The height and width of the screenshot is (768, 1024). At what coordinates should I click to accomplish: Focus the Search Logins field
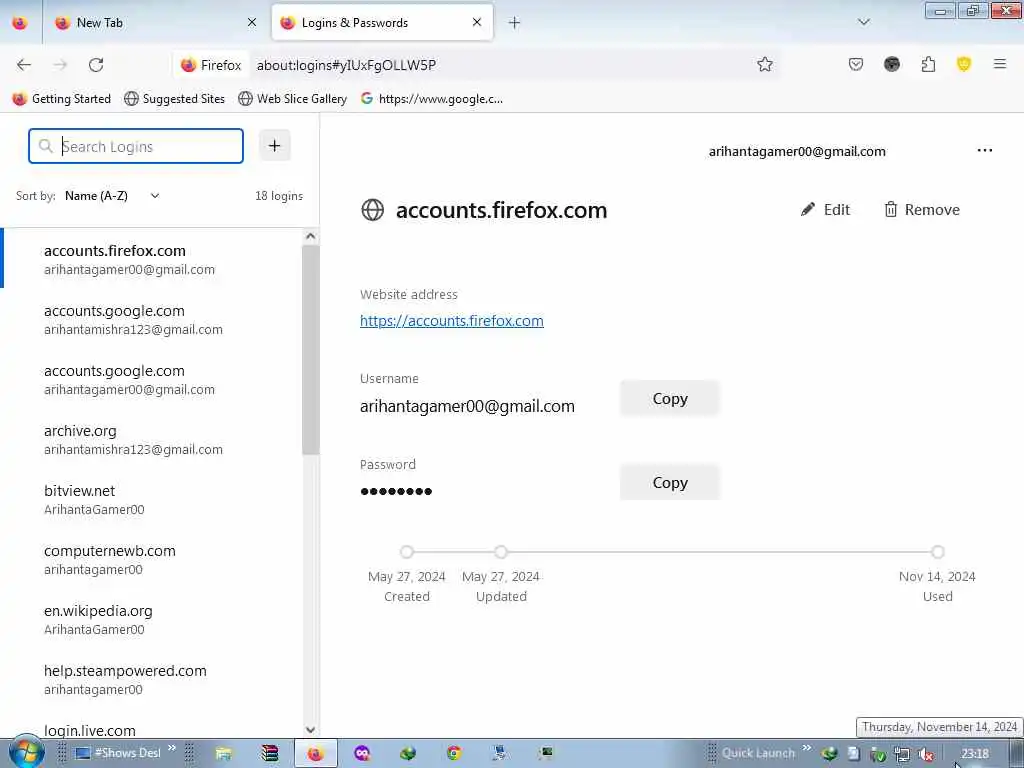pyautogui.click(x=136, y=146)
